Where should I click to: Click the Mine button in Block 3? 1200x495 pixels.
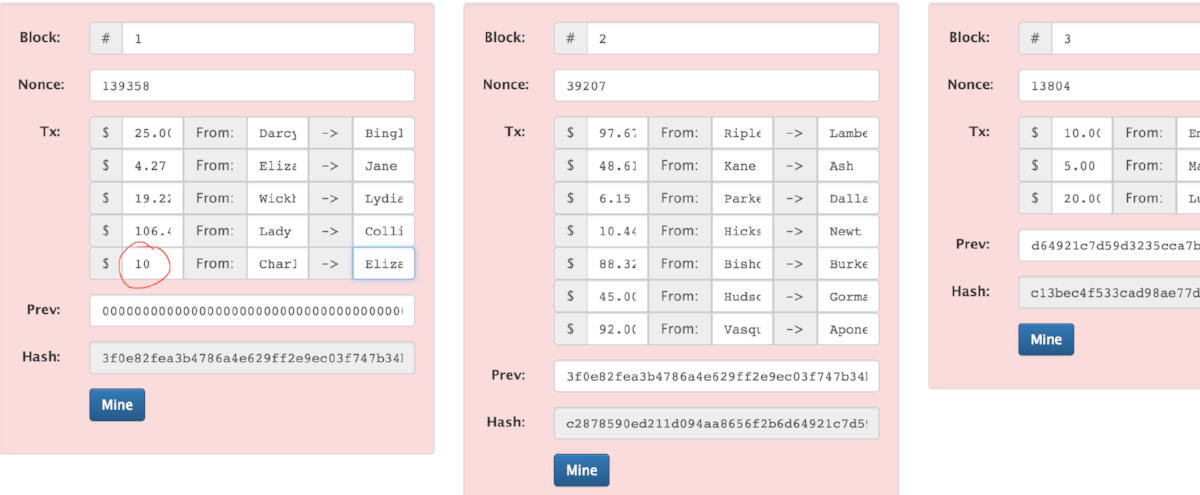point(1046,339)
